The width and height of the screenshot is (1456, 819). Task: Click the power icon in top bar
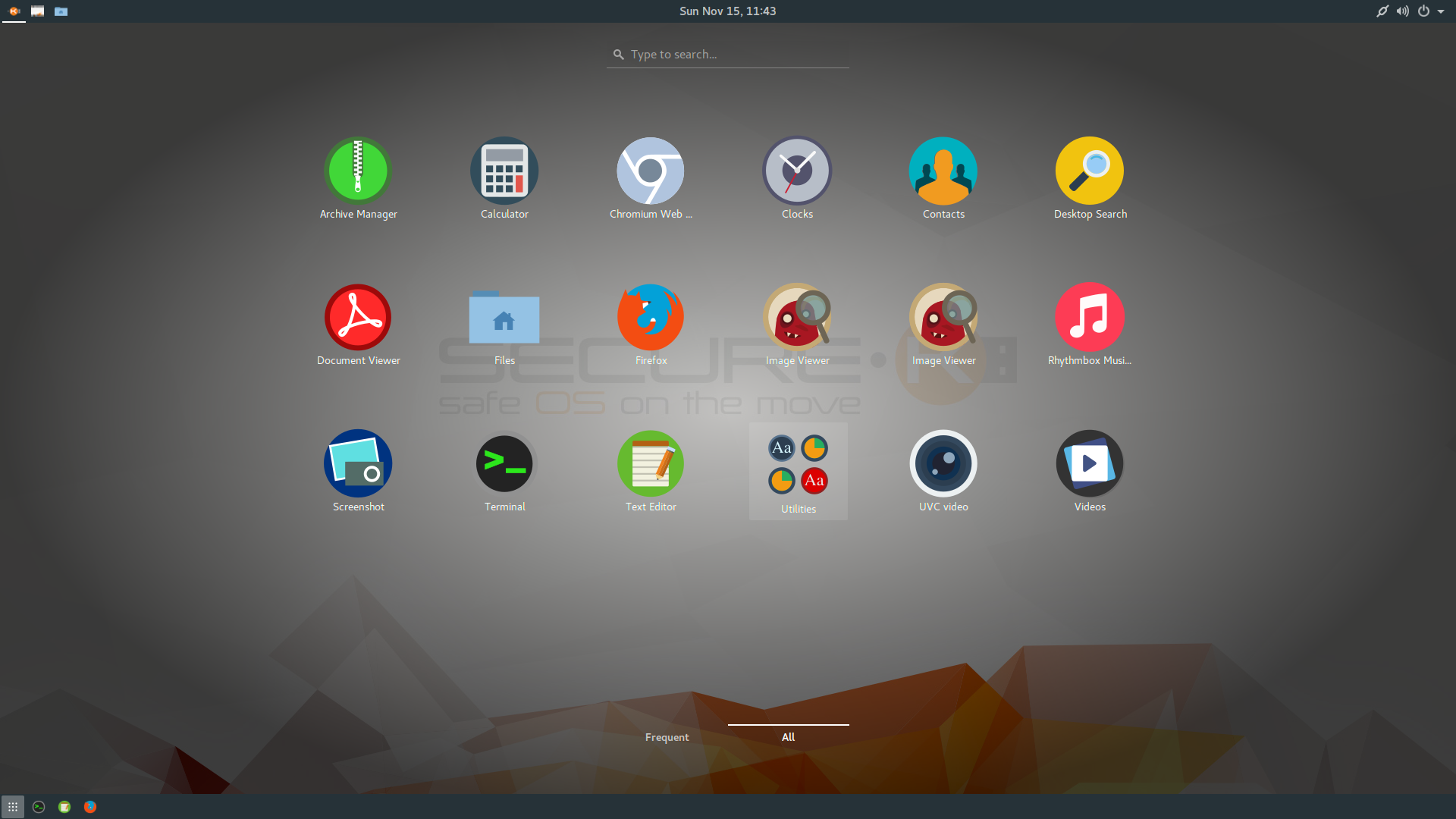(1424, 11)
